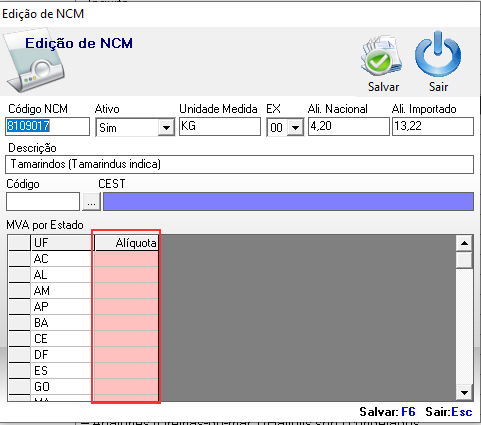Click the Alíquota column header

(x=126, y=243)
